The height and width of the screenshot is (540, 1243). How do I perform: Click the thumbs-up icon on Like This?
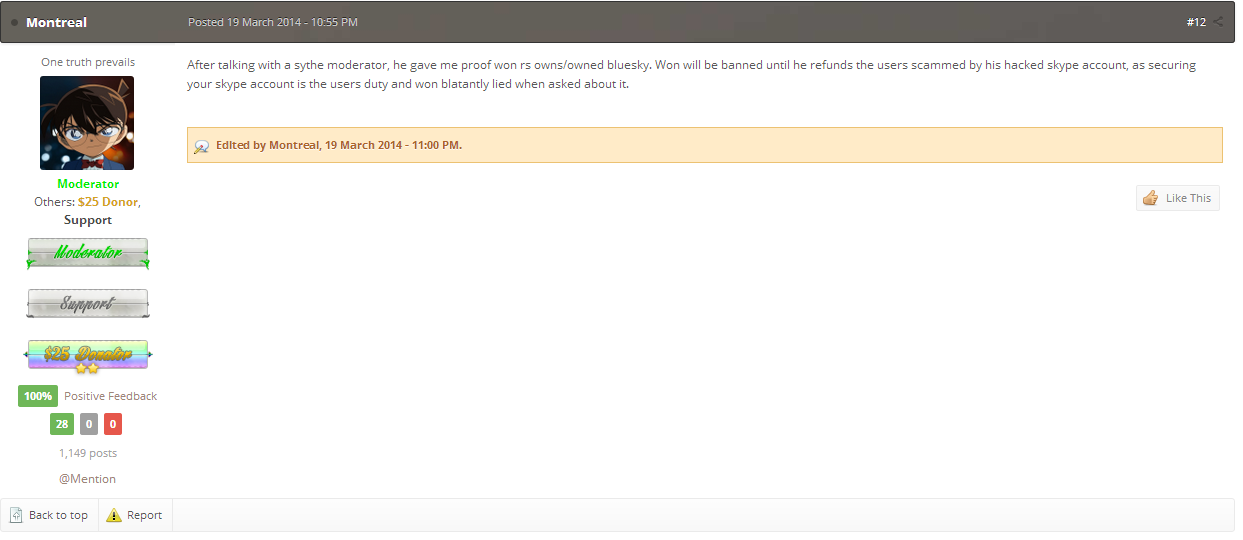pyautogui.click(x=1150, y=198)
